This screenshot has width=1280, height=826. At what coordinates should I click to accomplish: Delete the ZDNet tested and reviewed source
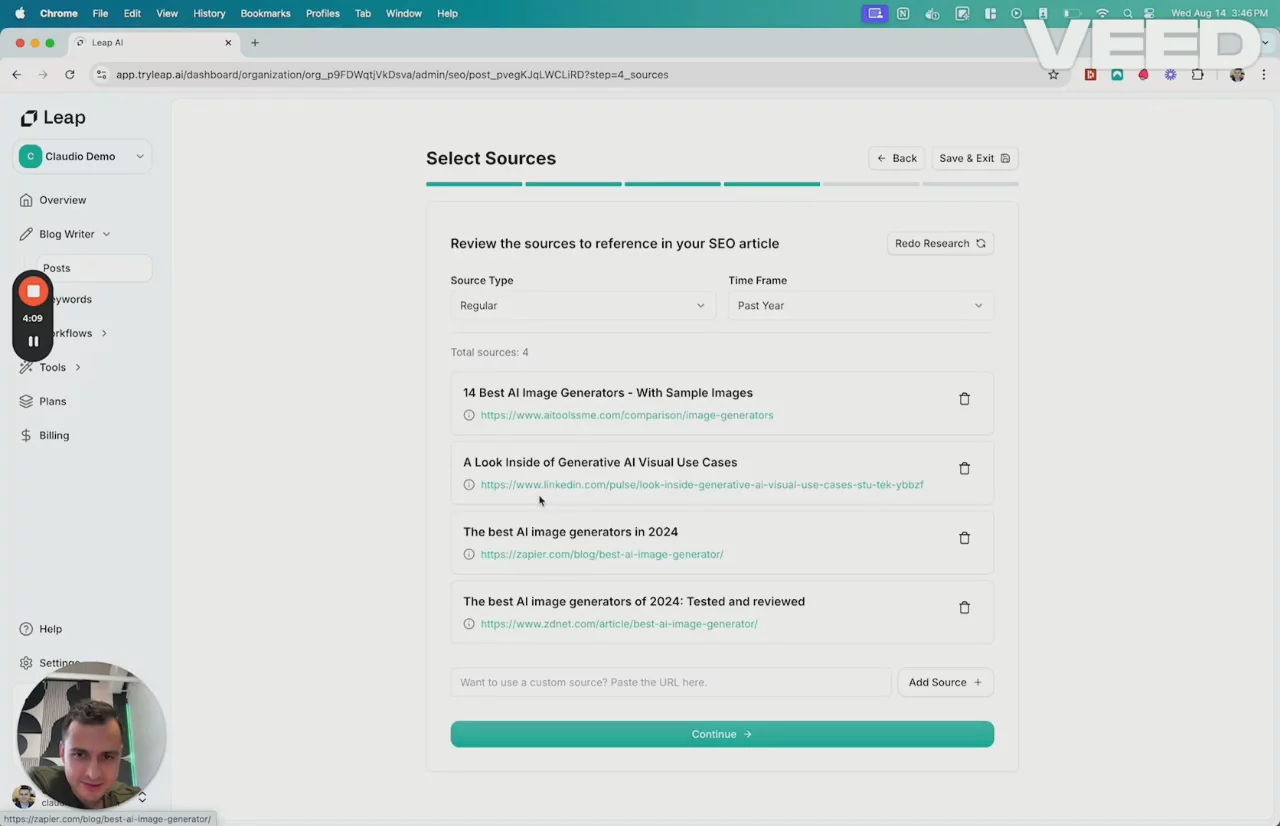tap(964, 608)
